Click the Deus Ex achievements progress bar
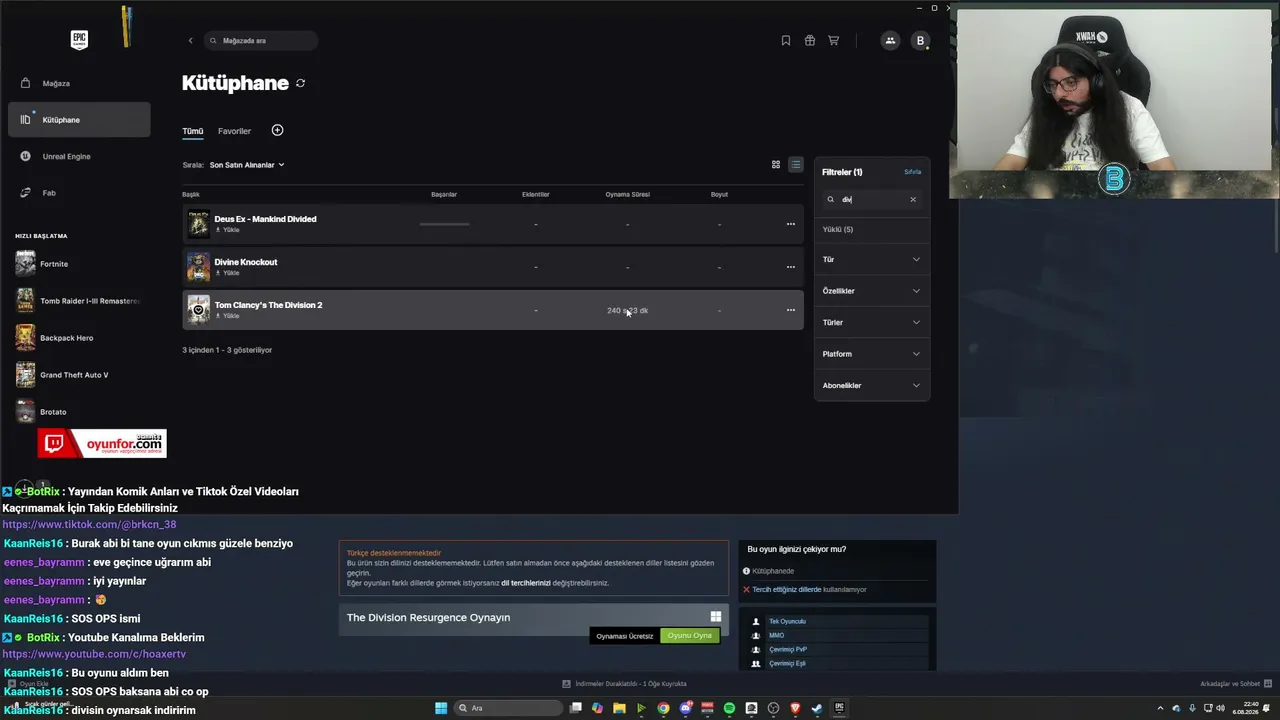The height and width of the screenshot is (720, 1280). 444,224
